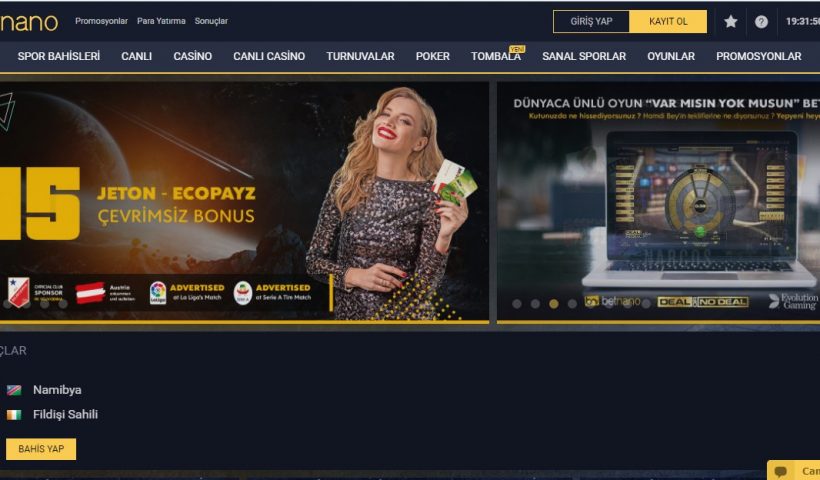Viewport: 820px width, 480px height.
Task: Go to SANAL SPORLAR
Action: (584, 56)
